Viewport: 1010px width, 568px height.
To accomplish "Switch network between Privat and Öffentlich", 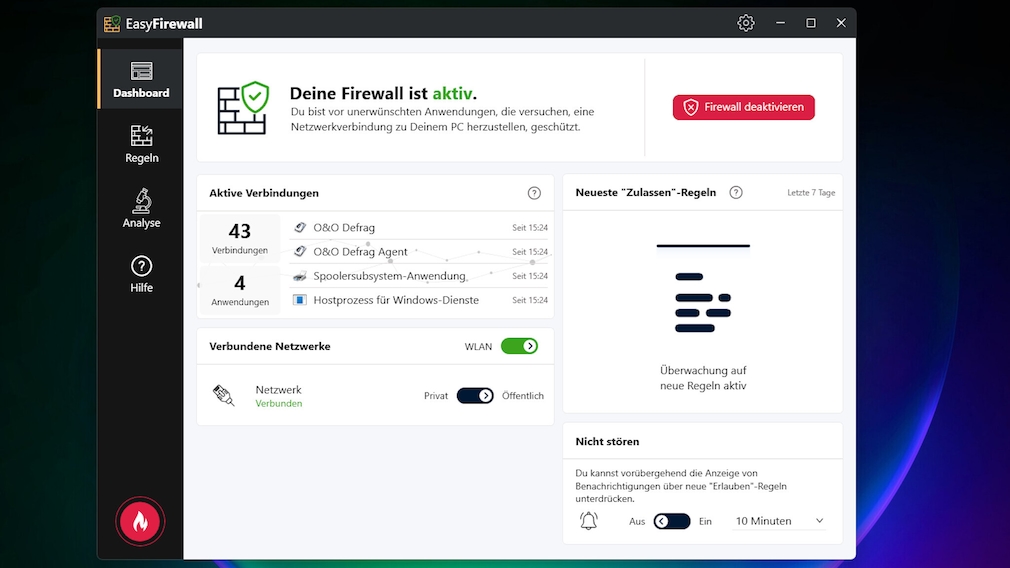I will 475,396.
